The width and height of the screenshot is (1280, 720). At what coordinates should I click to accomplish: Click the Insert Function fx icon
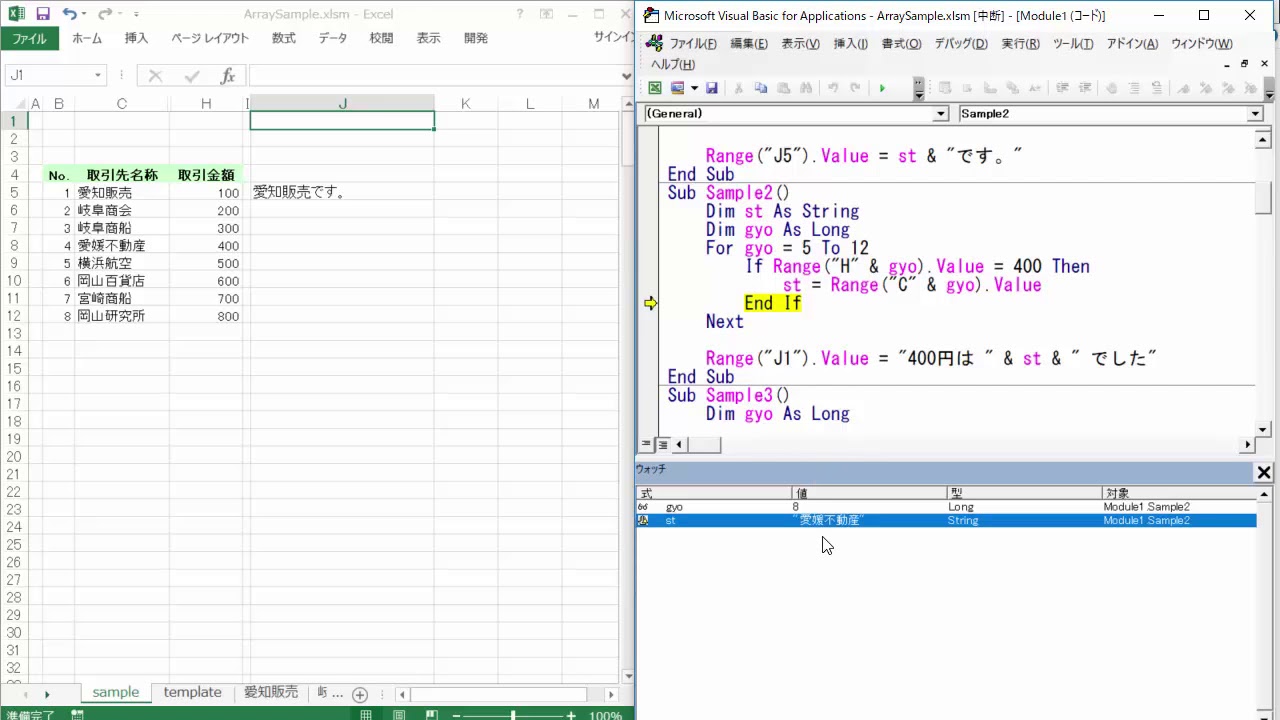(x=227, y=76)
